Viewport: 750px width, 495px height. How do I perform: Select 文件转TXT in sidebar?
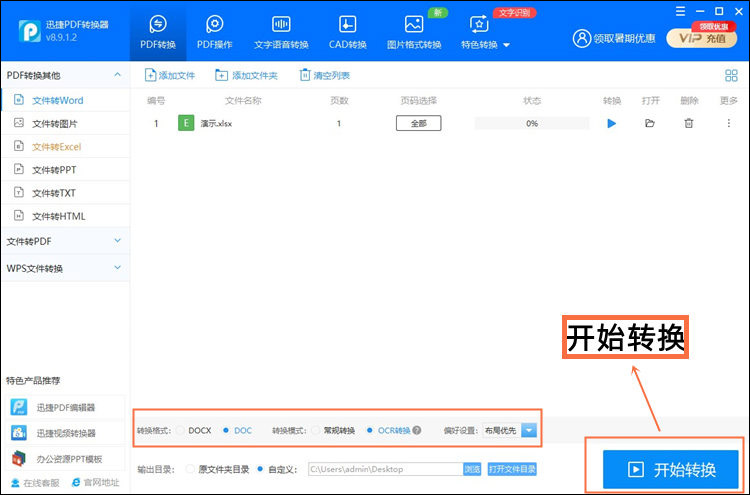(66, 193)
